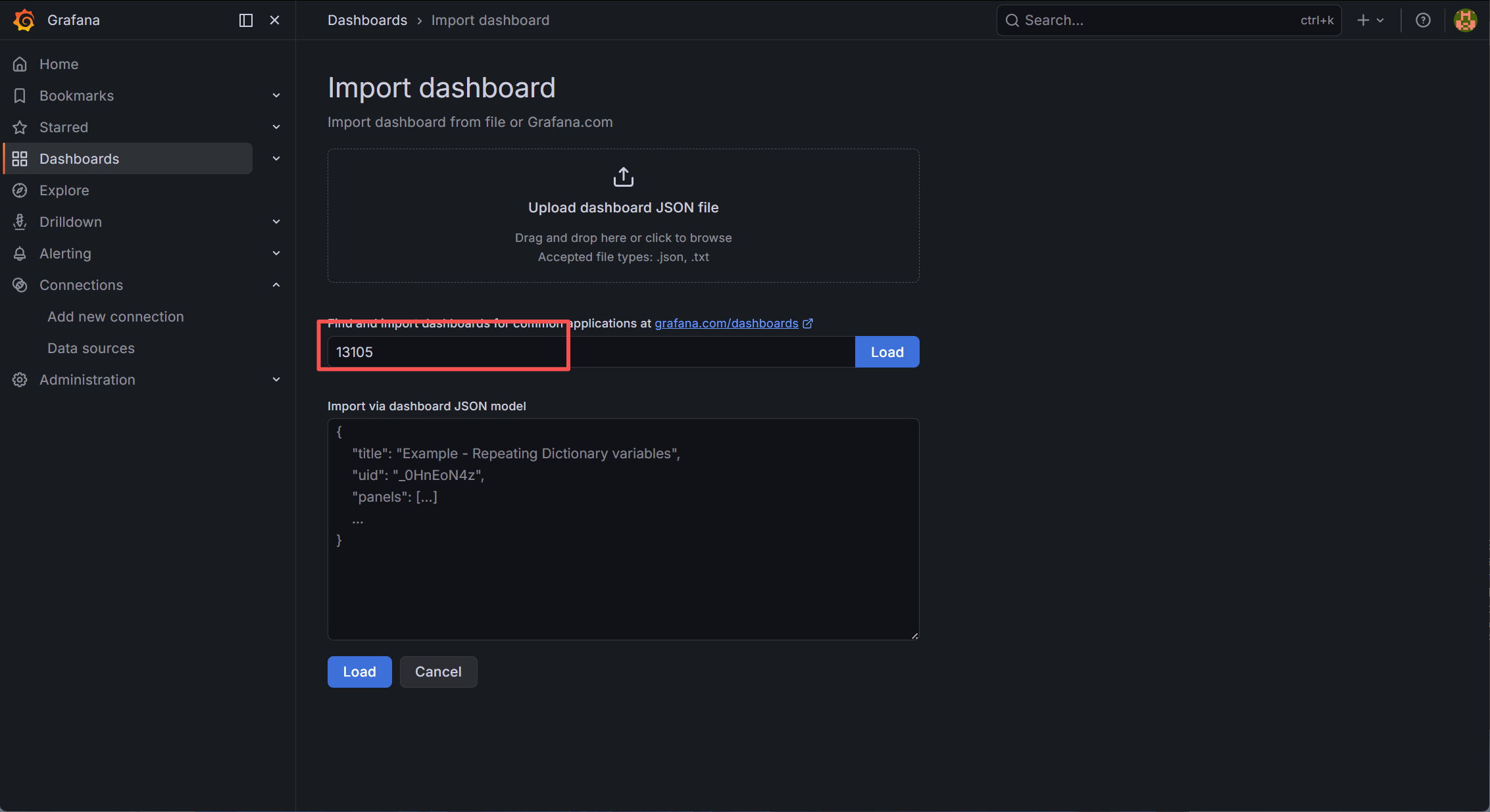
Task: Select Add new connection
Action: (x=115, y=317)
